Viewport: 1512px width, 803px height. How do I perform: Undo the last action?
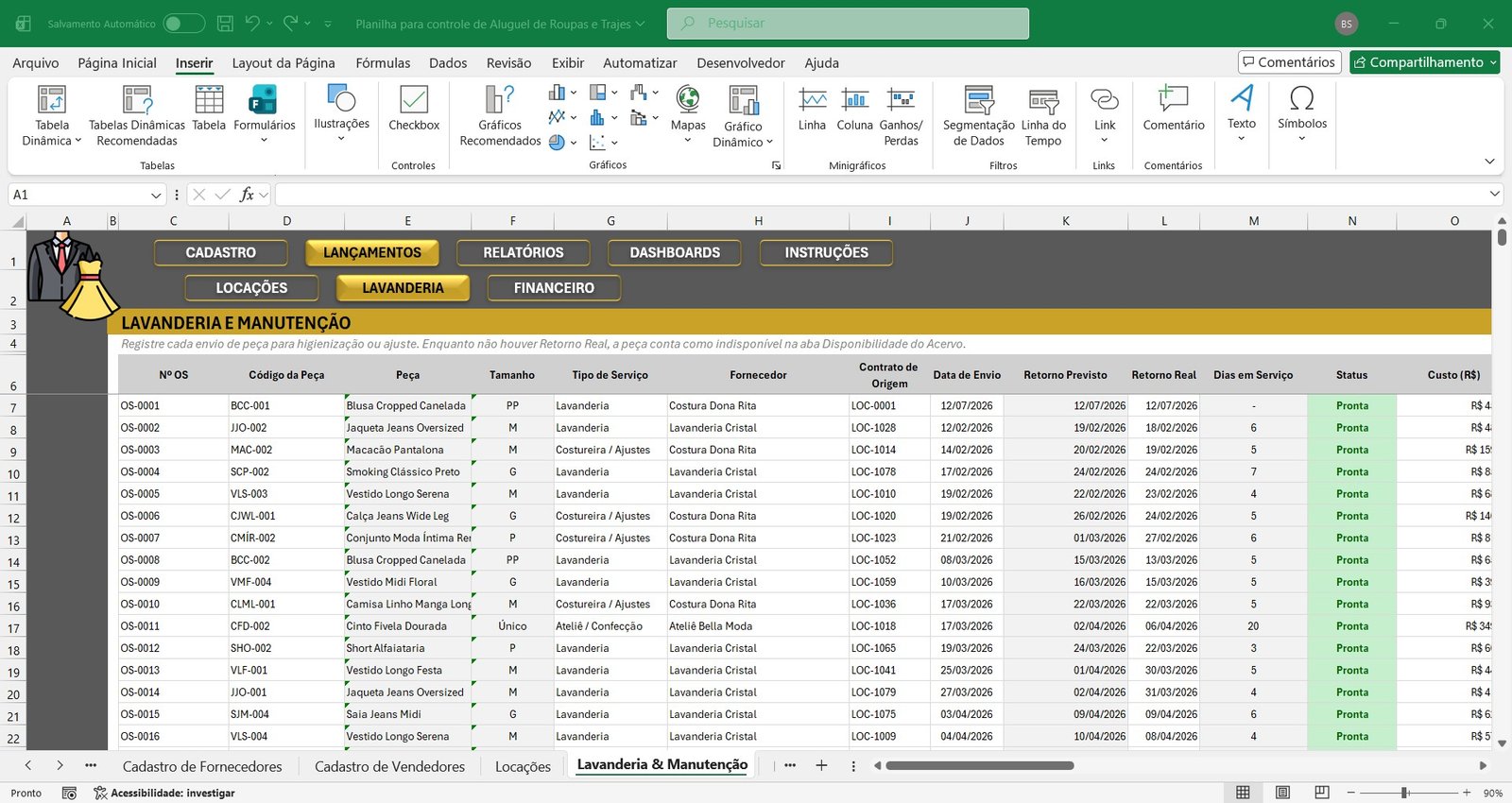tap(251, 24)
